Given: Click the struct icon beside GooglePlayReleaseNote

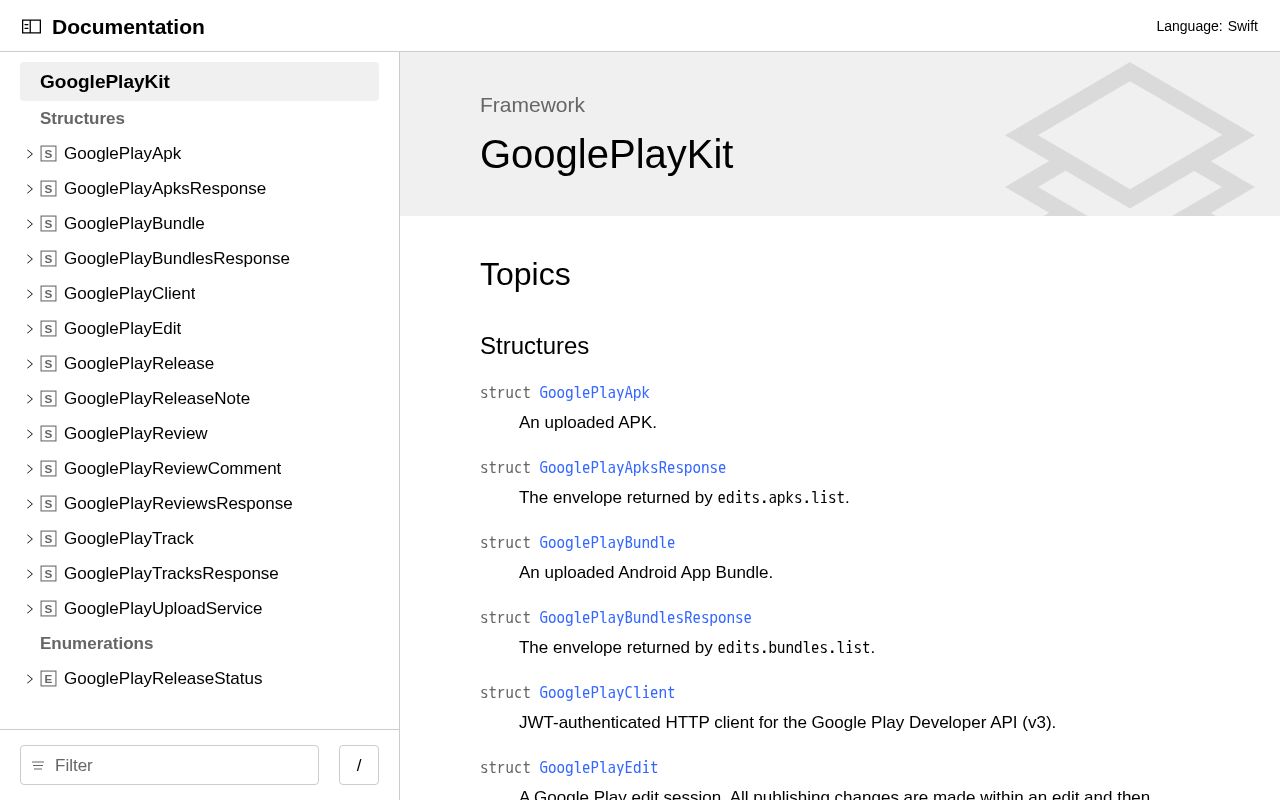Looking at the screenshot, I should tap(48, 399).
